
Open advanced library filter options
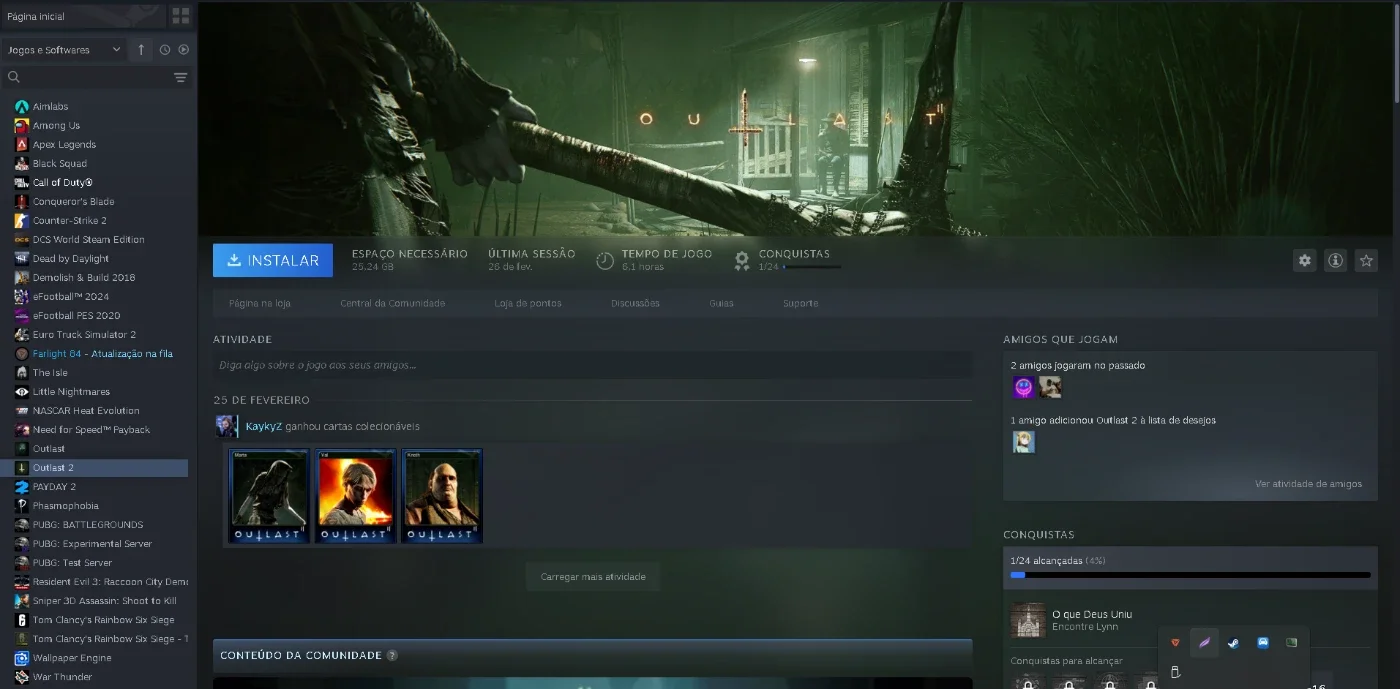click(x=181, y=77)
